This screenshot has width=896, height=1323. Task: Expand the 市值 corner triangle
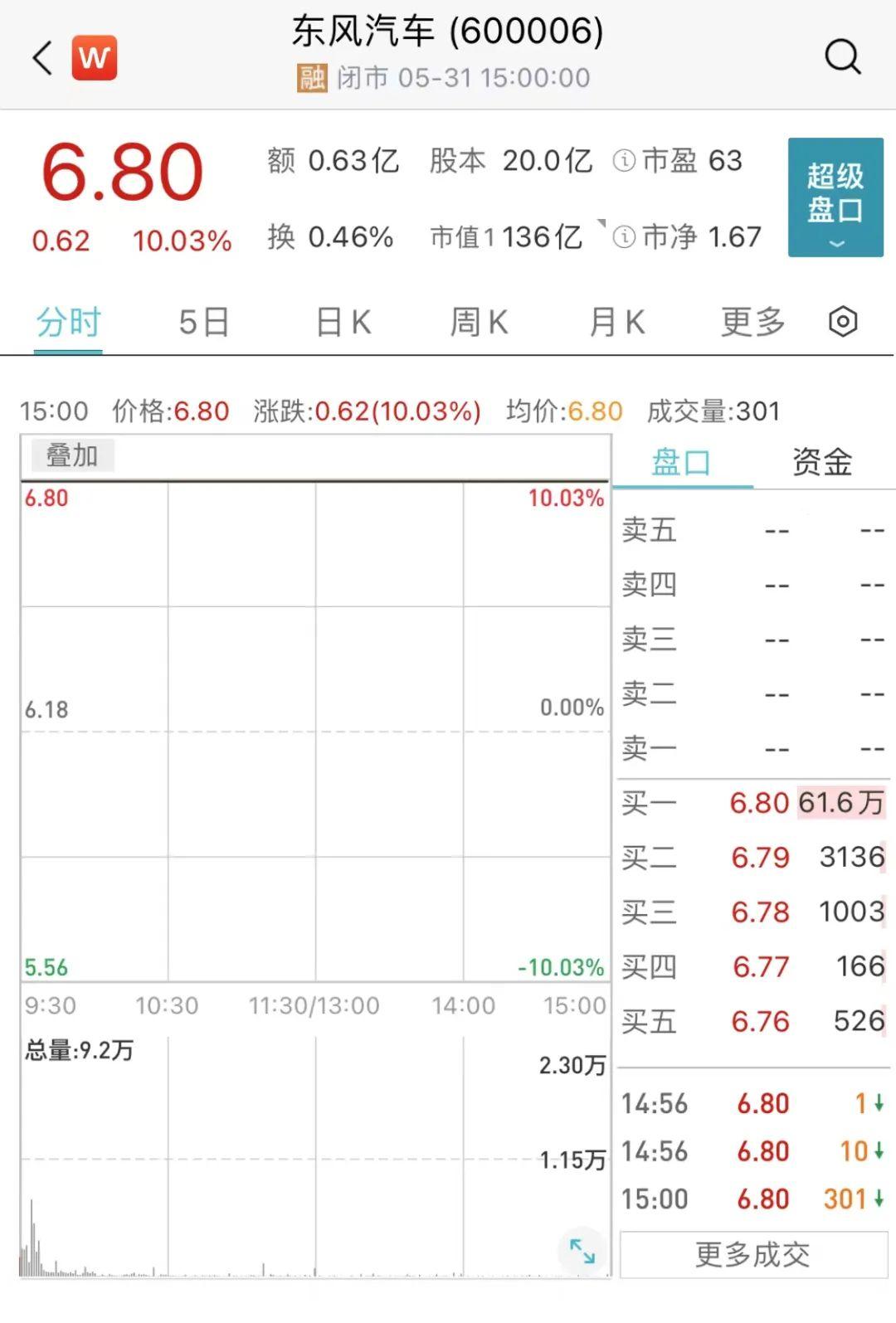pyautogui.click(x=601, y=223)
